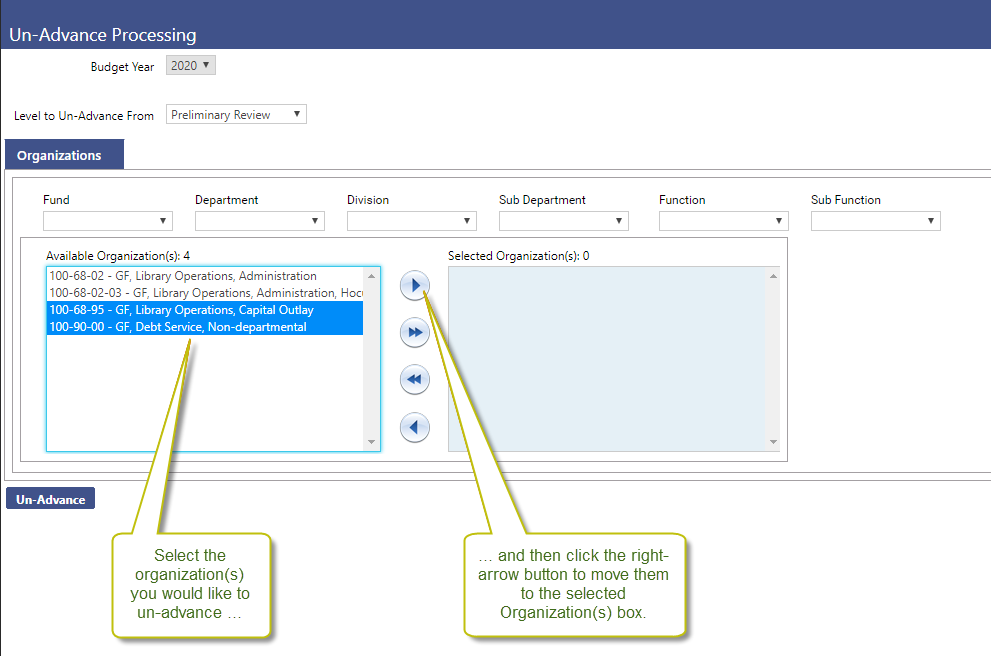
Task: Click the Available Organizations list scrollbar
Action: (371, 358)
